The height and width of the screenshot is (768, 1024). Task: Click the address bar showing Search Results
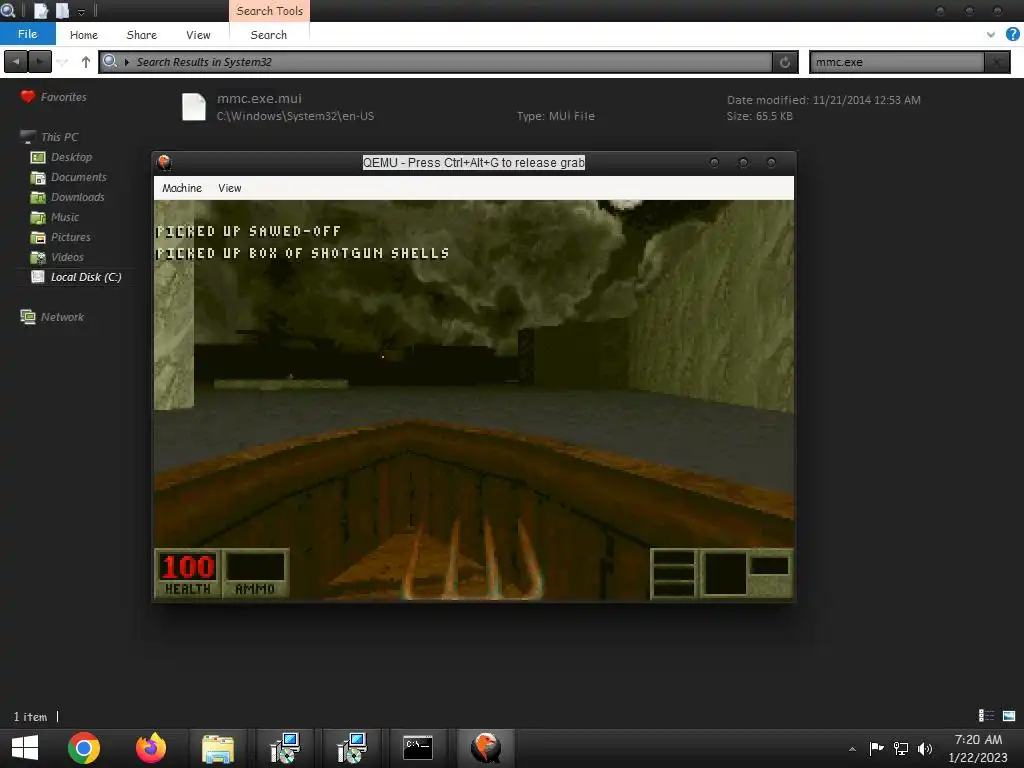click(435, 62)
